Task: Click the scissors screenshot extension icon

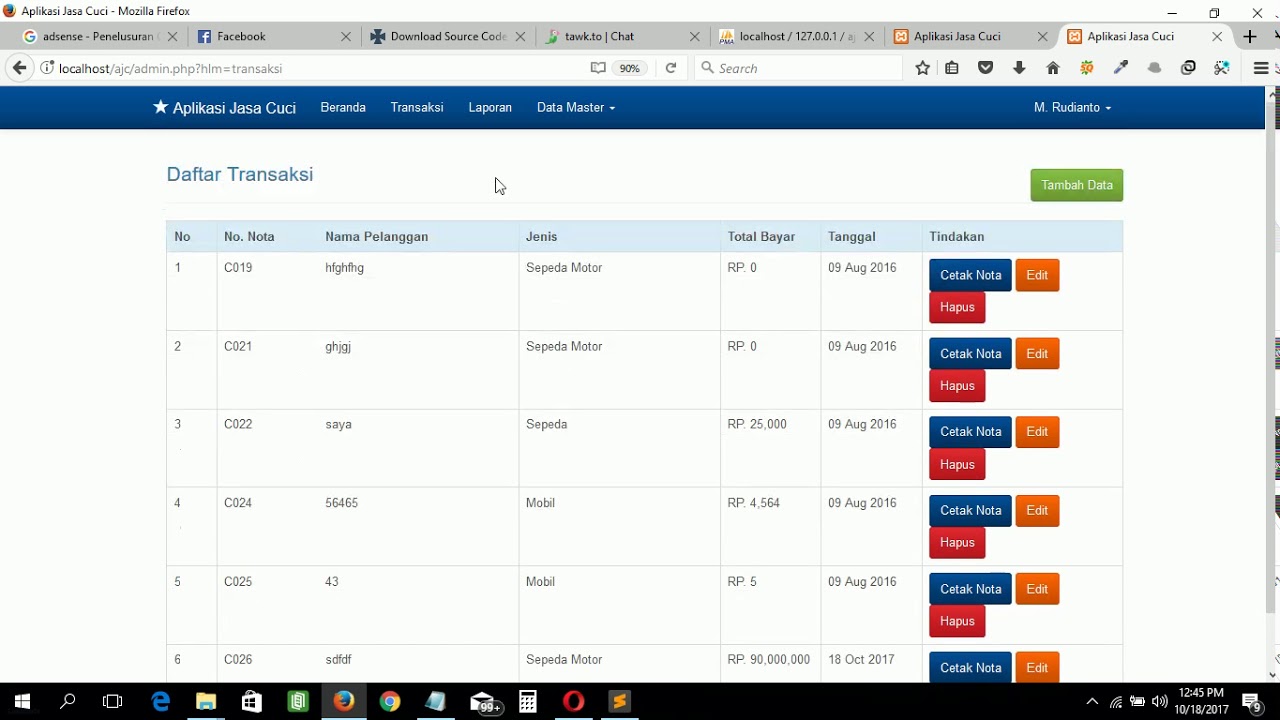Action: 1222,68
